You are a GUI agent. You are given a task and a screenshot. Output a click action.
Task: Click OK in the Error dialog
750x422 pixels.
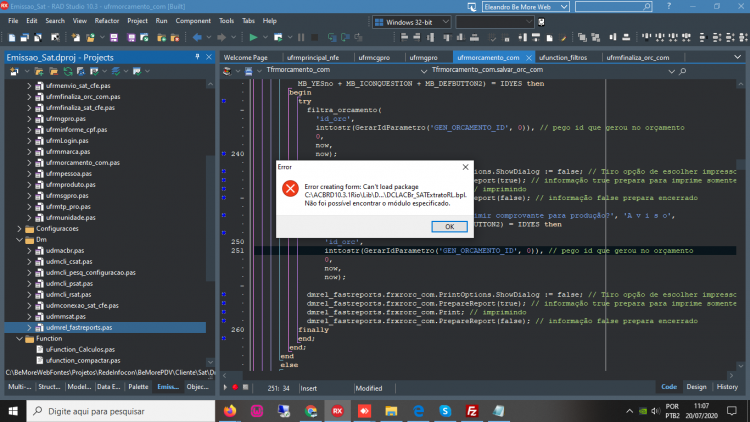[x=449, y=226]
